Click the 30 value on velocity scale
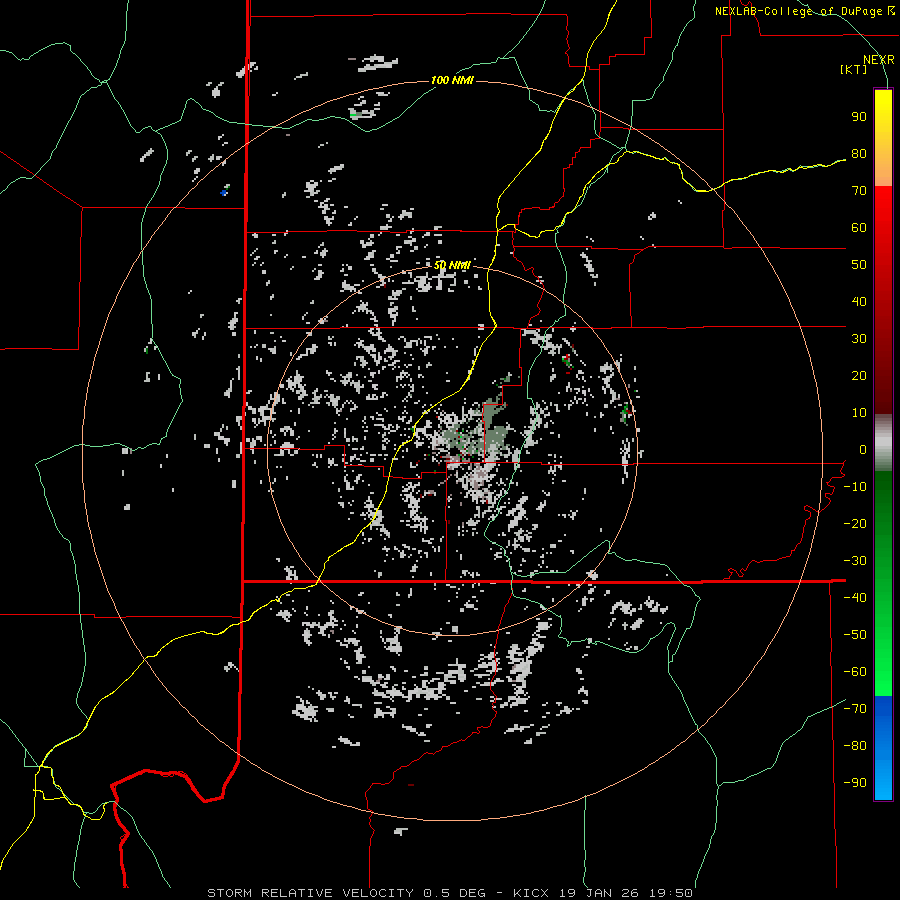The image size is (900, 900). pos(859,339)
